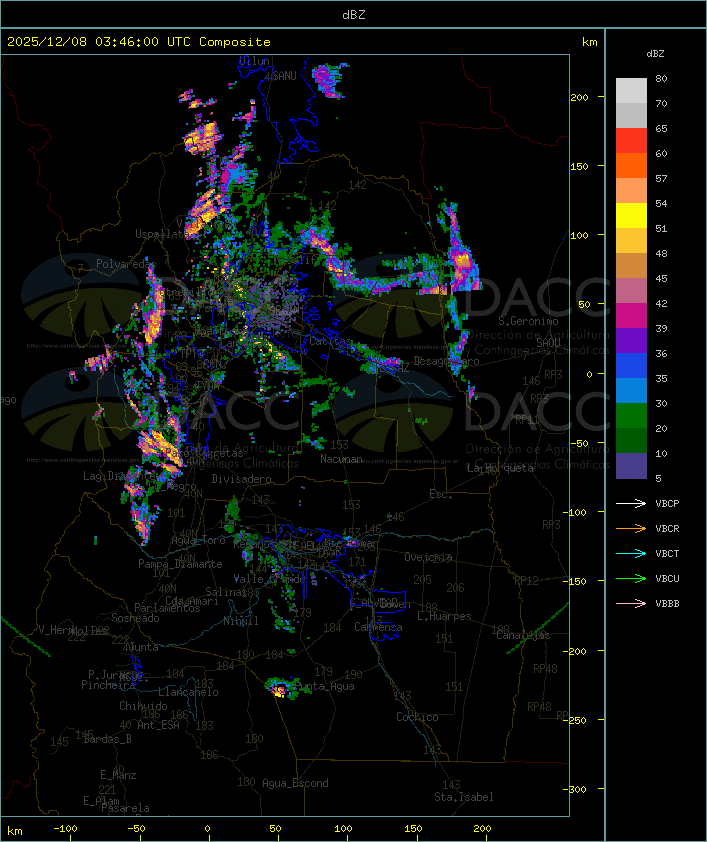The width and height of the screenshot is (707, 842).
Task: Click the orange VBCR arrow icon
Action: 631,528
